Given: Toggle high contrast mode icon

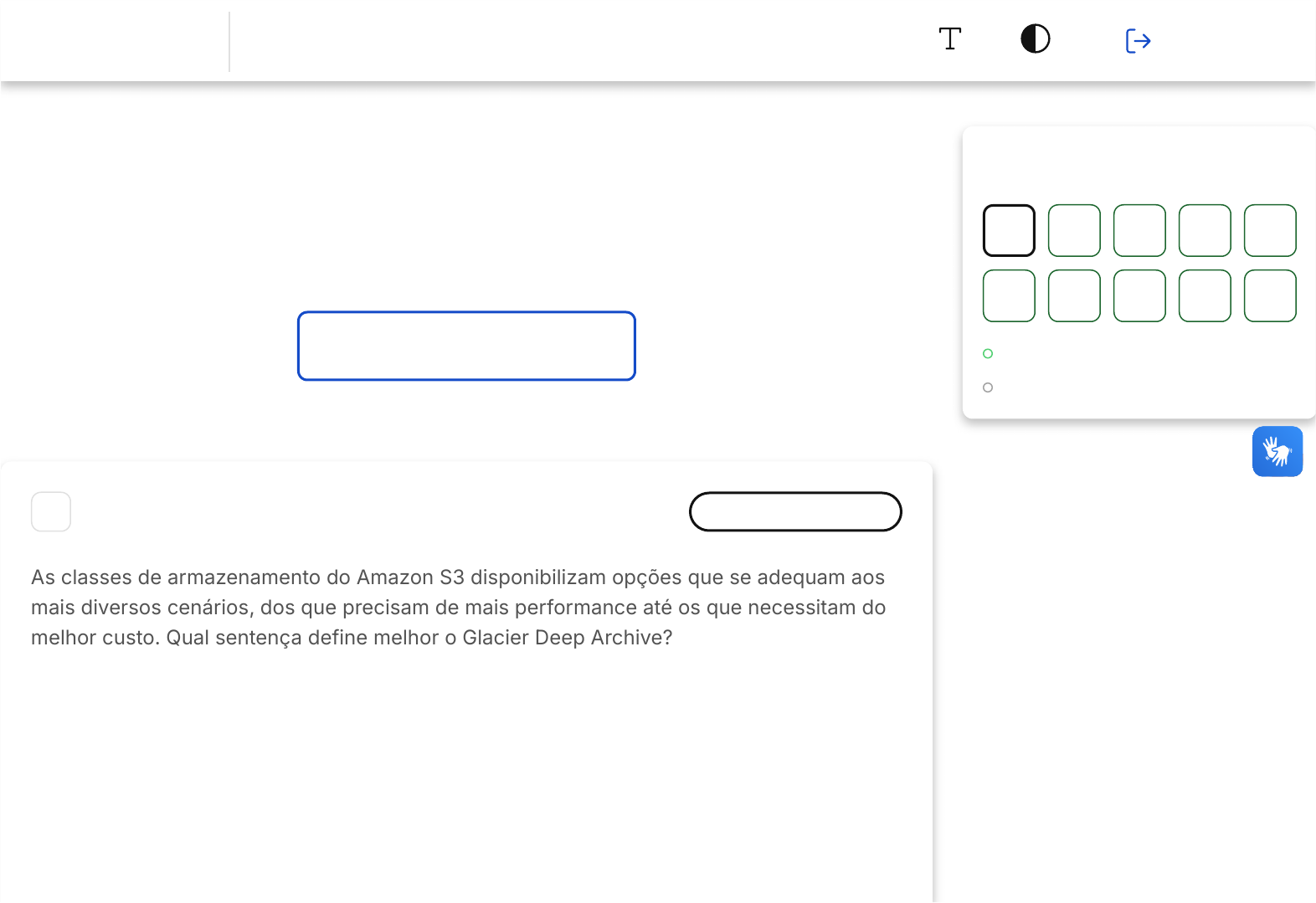Looking at the screenshot, I should click(1035, 39).
